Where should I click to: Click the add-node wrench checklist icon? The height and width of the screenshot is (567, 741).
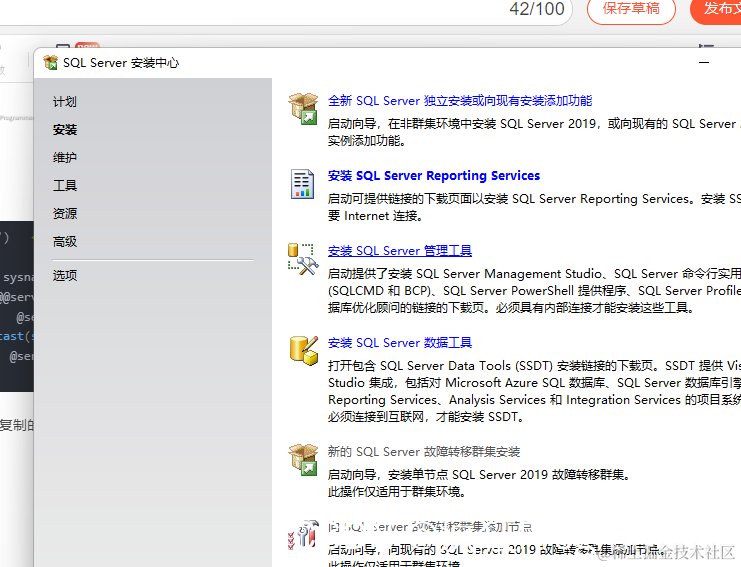(x=303, y=534)
